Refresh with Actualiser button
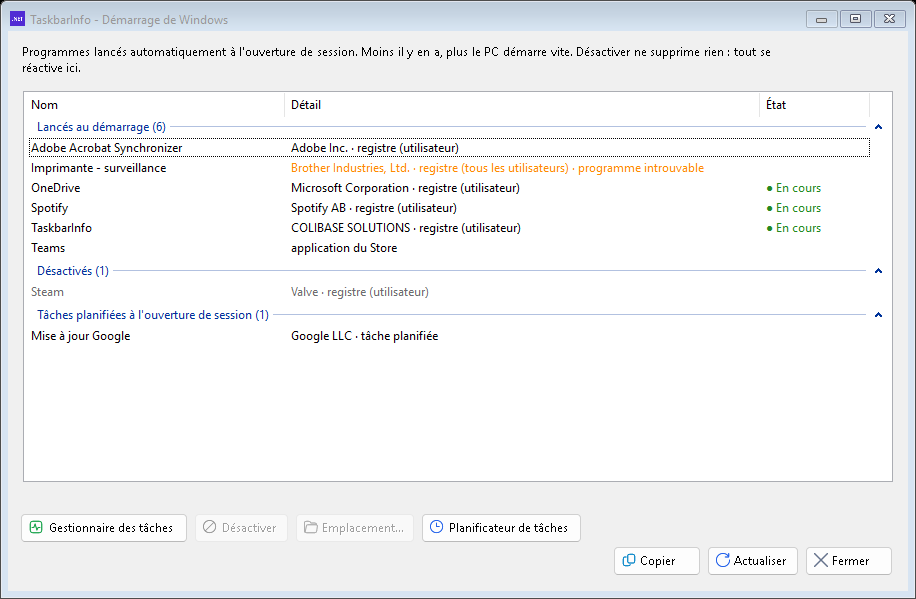 pos(752,560)
